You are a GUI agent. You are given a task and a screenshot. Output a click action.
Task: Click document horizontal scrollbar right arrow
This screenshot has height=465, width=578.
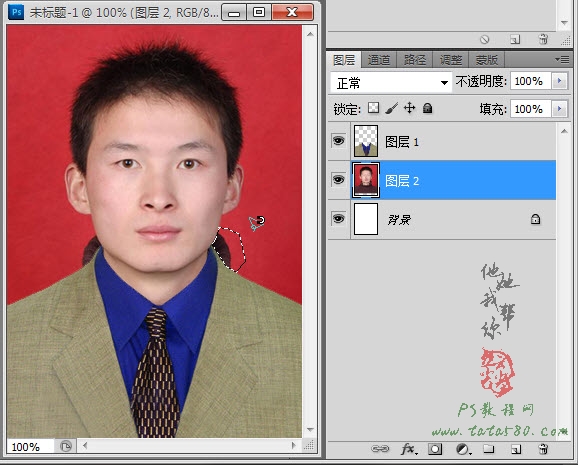tap(294, 445)
